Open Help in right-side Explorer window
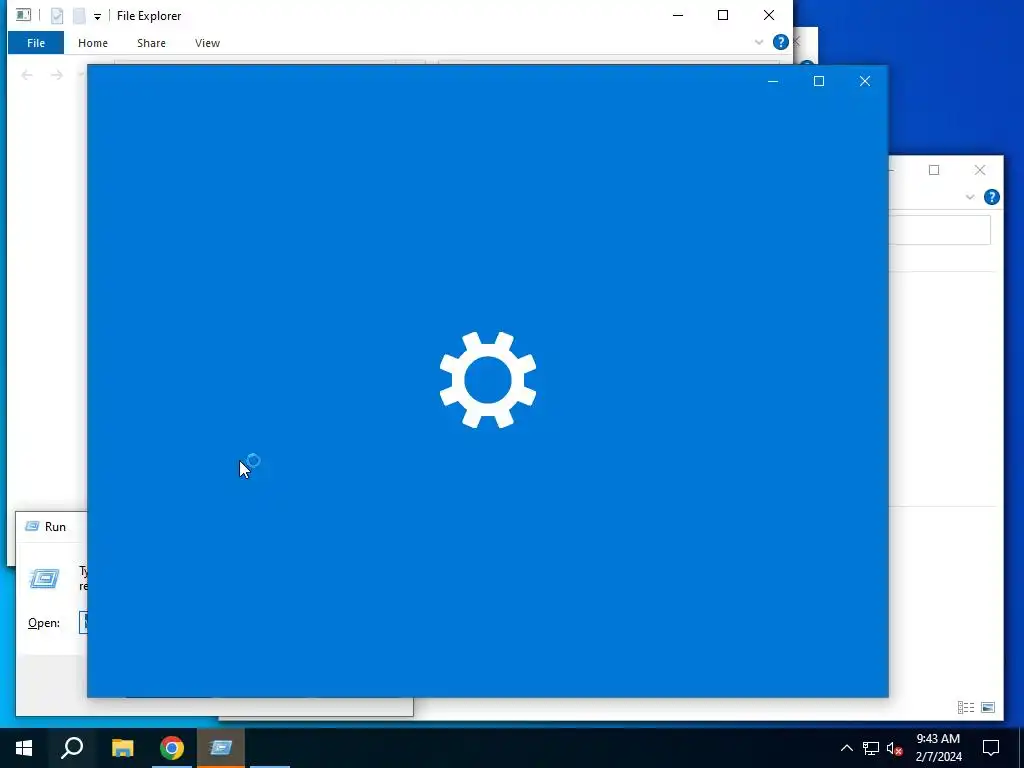 tap(991, 197)
